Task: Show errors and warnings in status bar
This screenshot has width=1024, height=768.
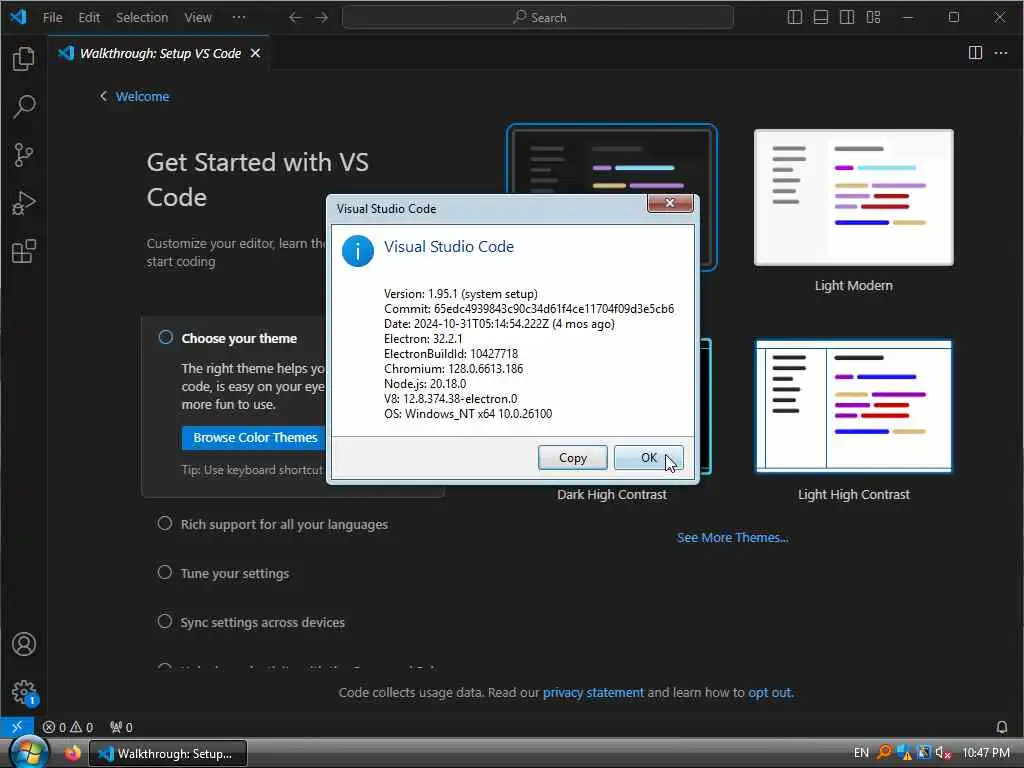Action: [x=68, y=727]
